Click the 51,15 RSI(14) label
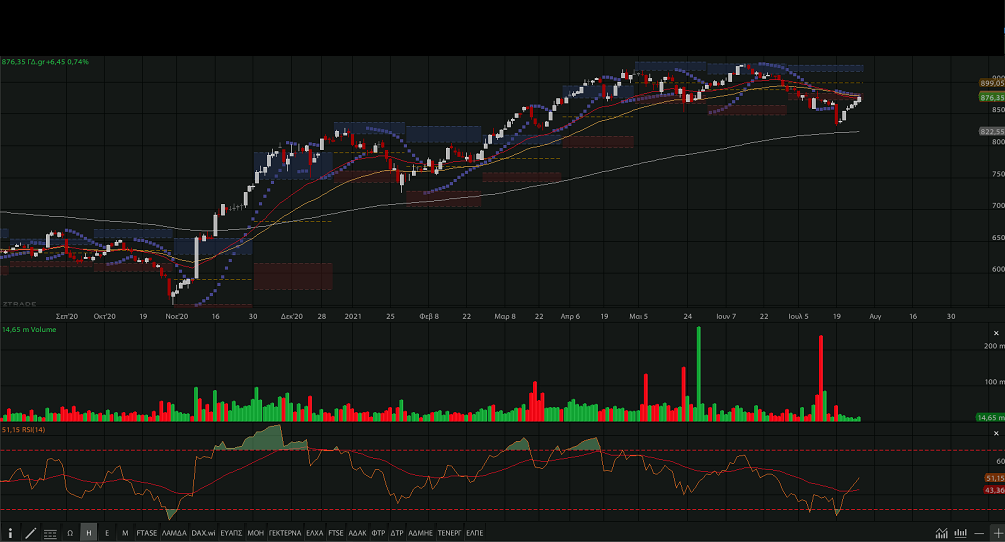Image resolution: width=1005 pixels, height=542 pixels. (x=23, y=430)
